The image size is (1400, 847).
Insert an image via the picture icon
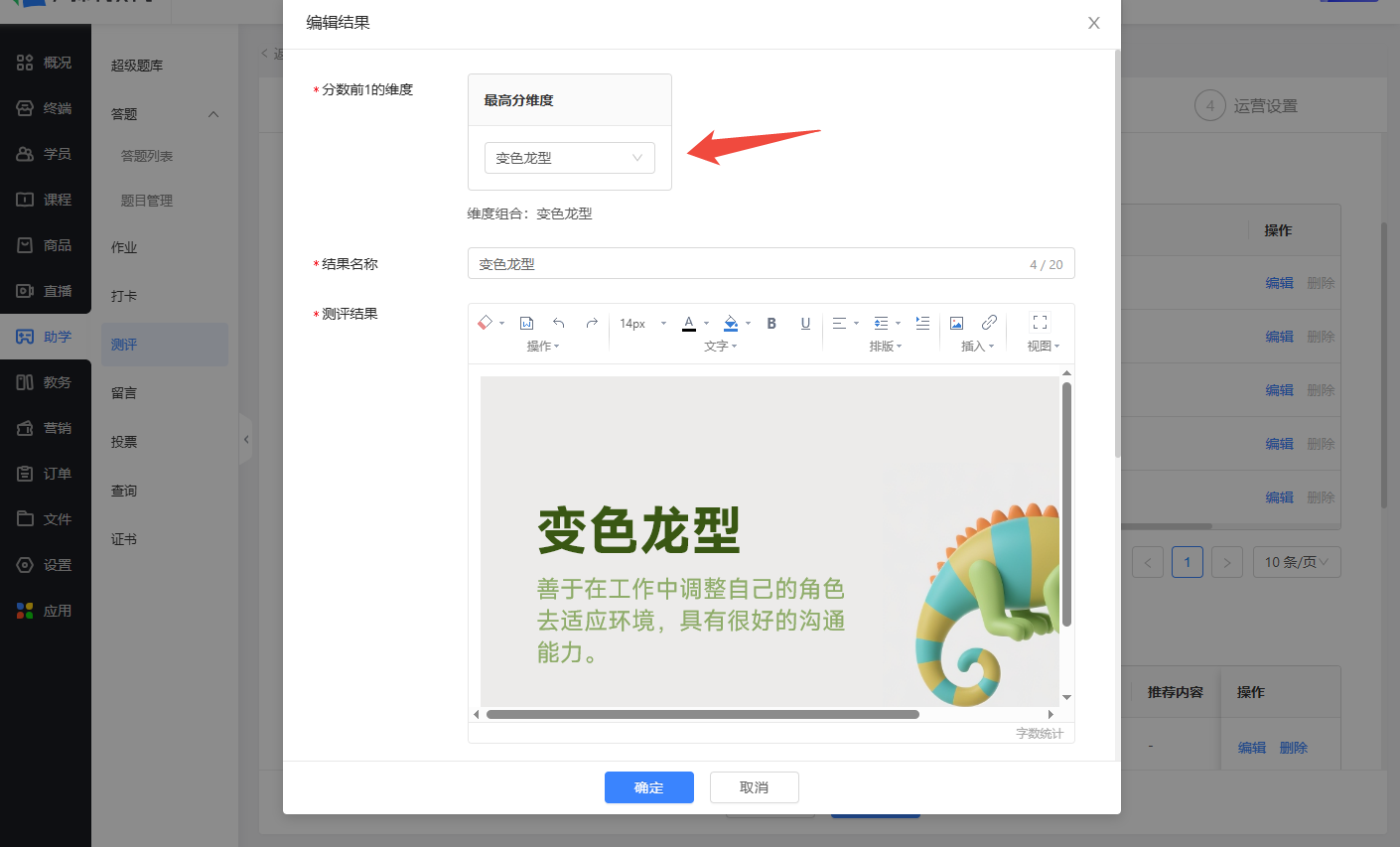pyautogui.click(x=956, y=323)
